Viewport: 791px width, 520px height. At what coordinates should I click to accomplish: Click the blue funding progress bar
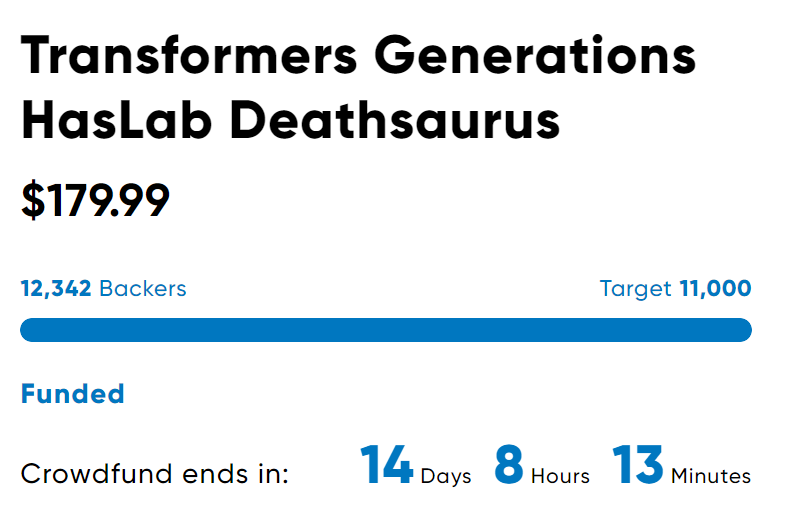click(x=386, y=330)
